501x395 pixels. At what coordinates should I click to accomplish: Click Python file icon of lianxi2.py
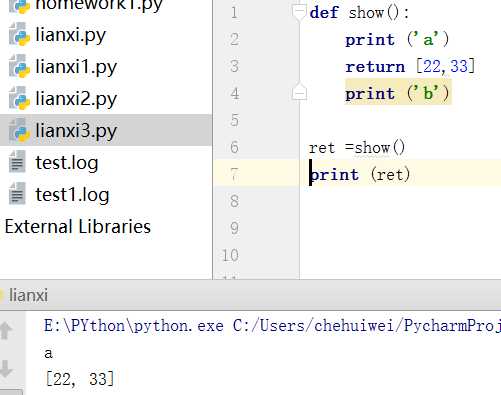tap(19, 98)
